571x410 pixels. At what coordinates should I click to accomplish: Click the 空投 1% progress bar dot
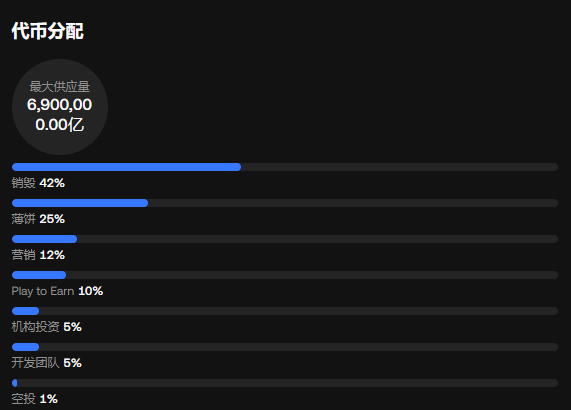coord(15,383)
